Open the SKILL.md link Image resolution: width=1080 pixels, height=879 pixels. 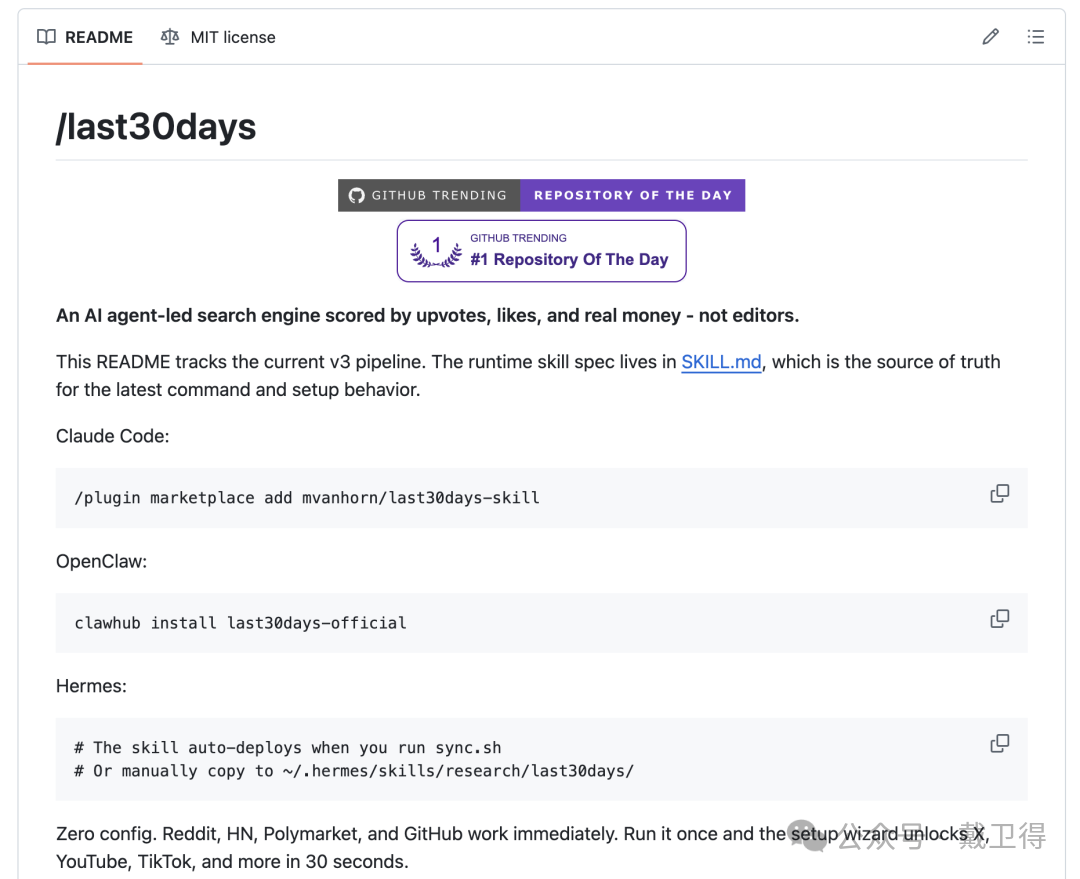[721, 362]
